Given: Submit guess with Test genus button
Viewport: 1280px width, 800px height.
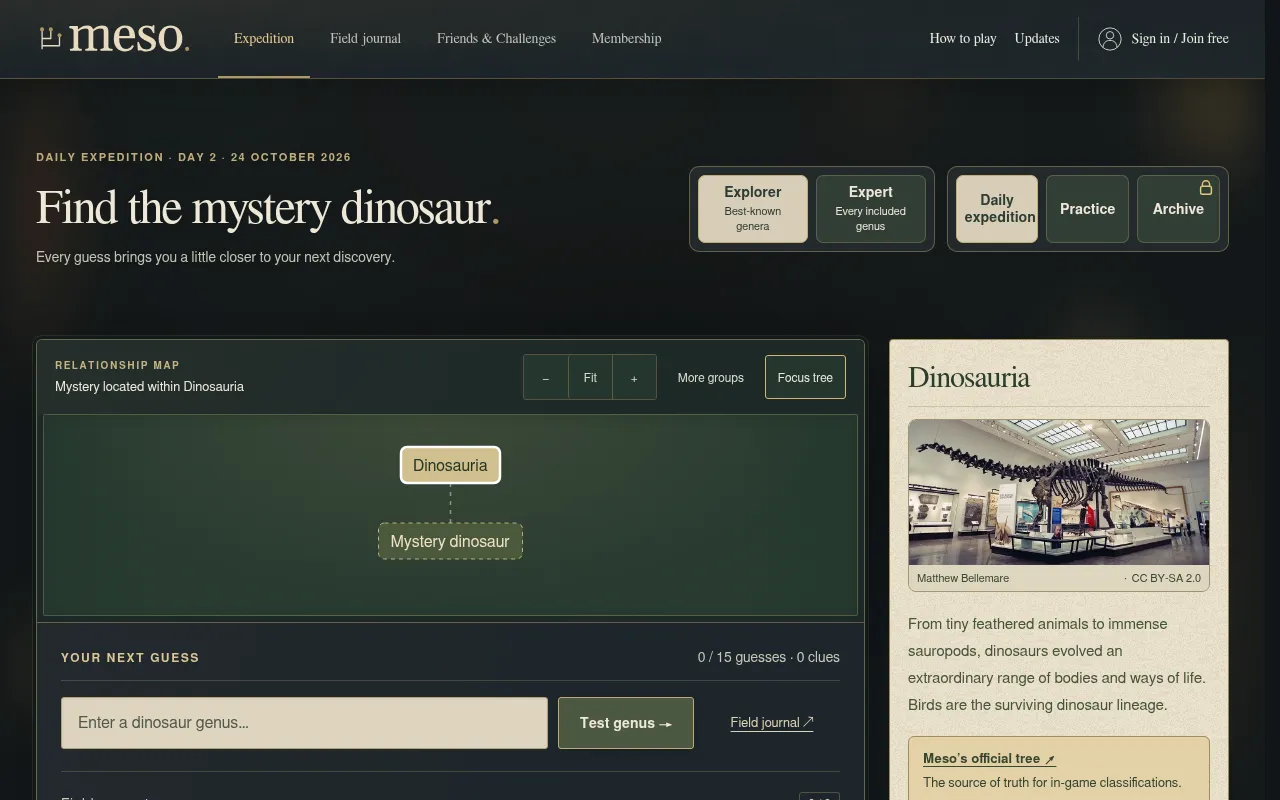Looking at the screenshot, I should [x=626, y=723].
